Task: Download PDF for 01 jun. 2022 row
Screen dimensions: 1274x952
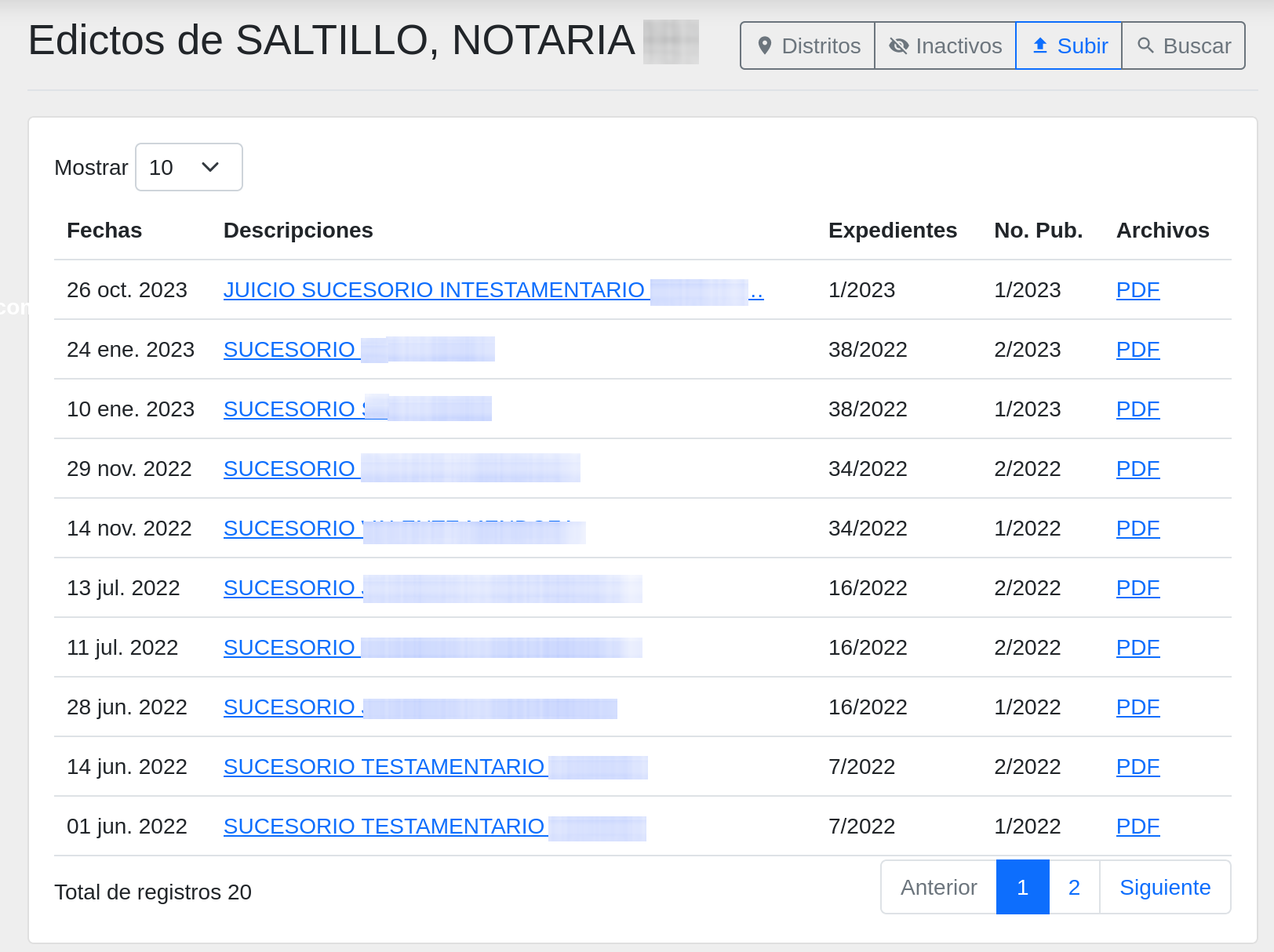Action: point(1137,827)
